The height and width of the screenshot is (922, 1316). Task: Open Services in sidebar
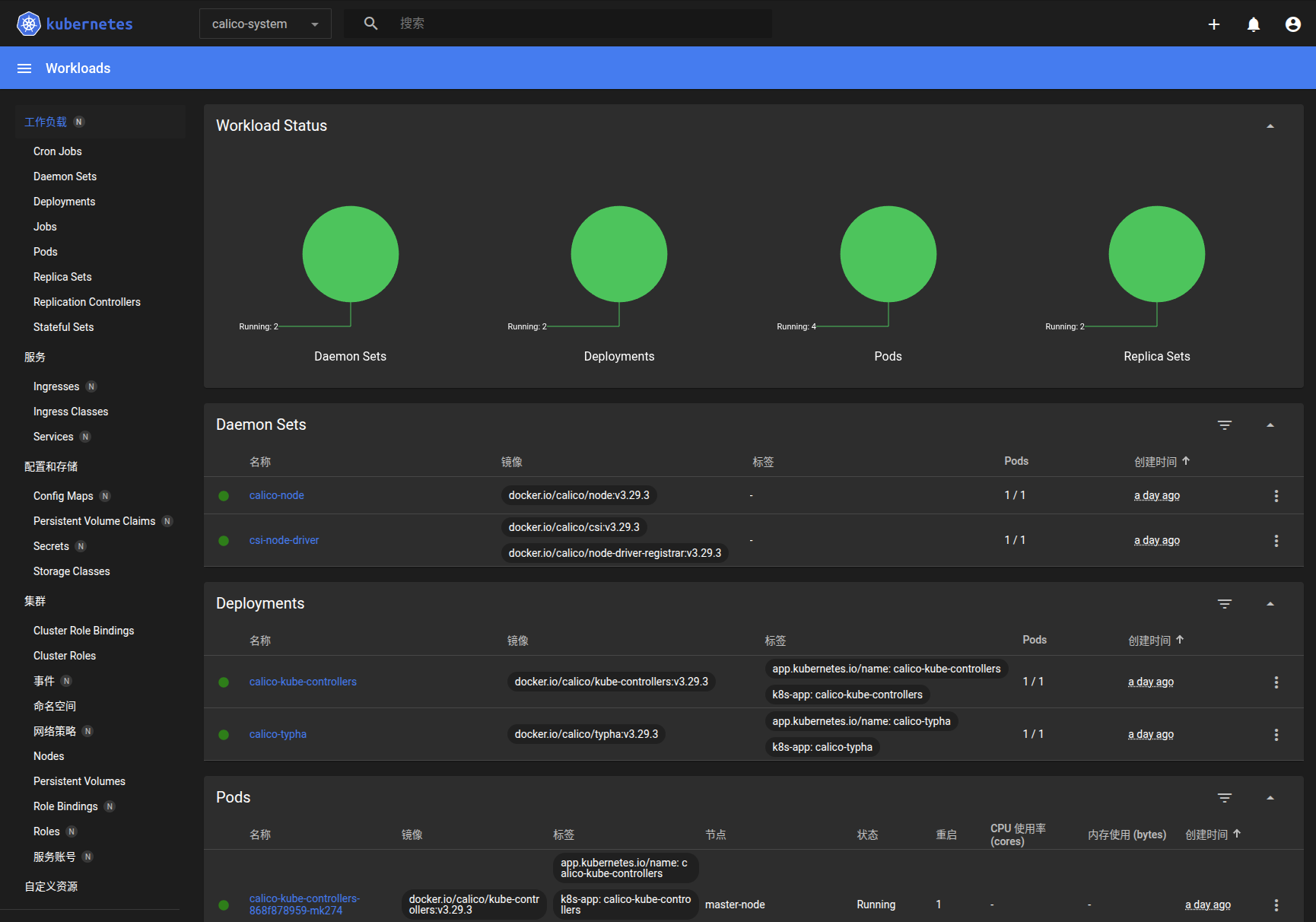[53, 437]
